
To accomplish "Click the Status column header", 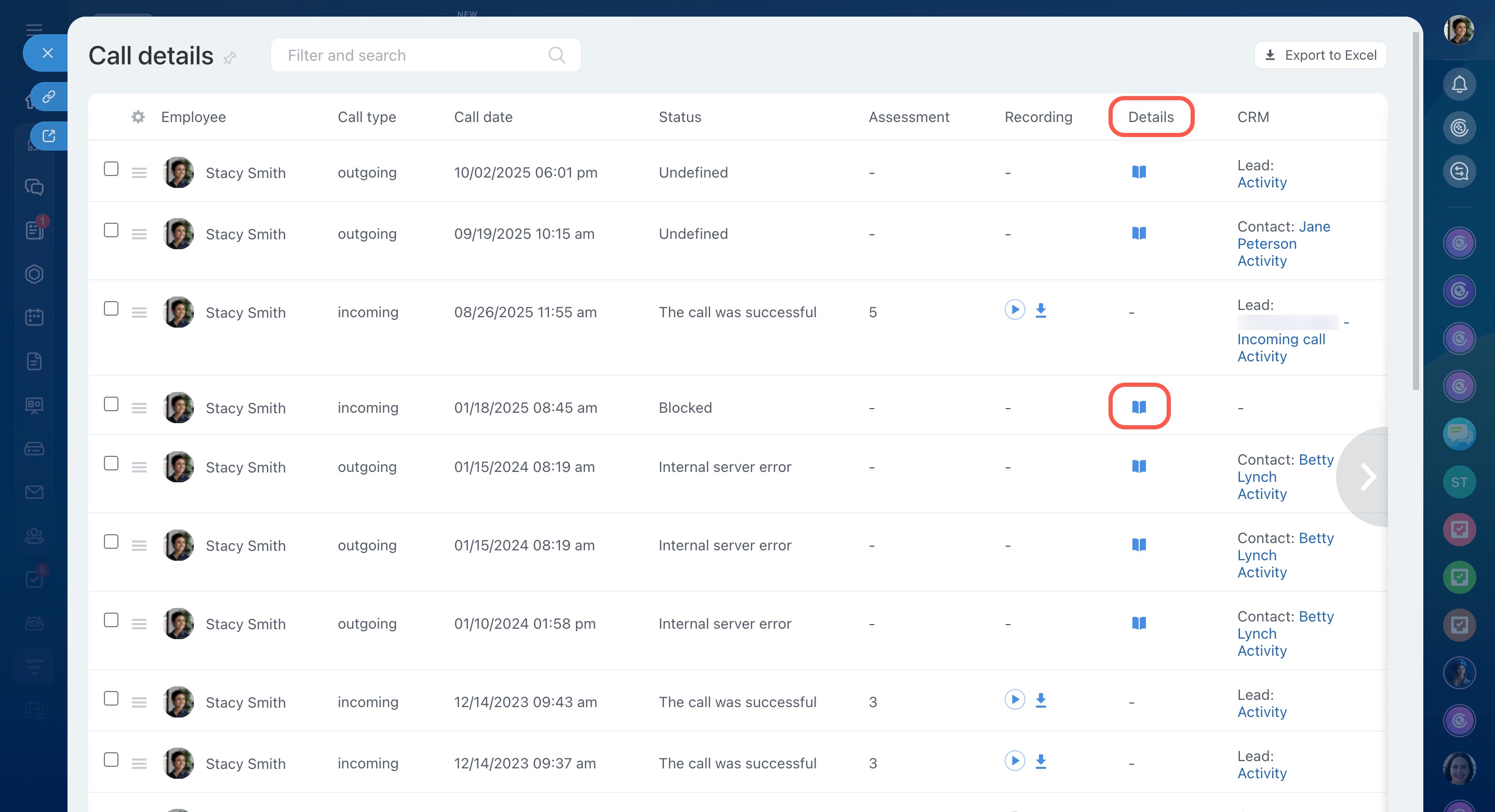I will click(x=679, y=117).
